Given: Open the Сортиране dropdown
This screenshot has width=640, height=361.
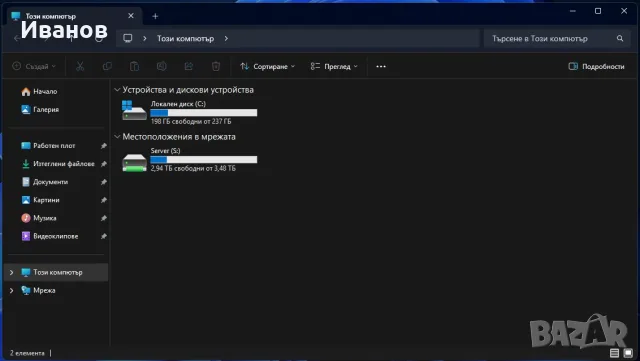Looking at the screenshot, I should (x=267, y=66).
